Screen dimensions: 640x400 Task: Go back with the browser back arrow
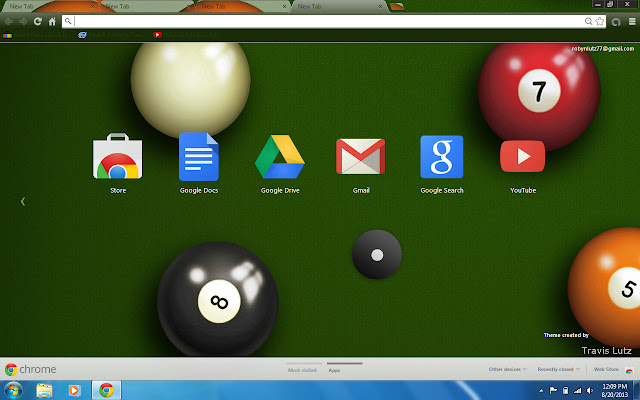pos(9,21)
